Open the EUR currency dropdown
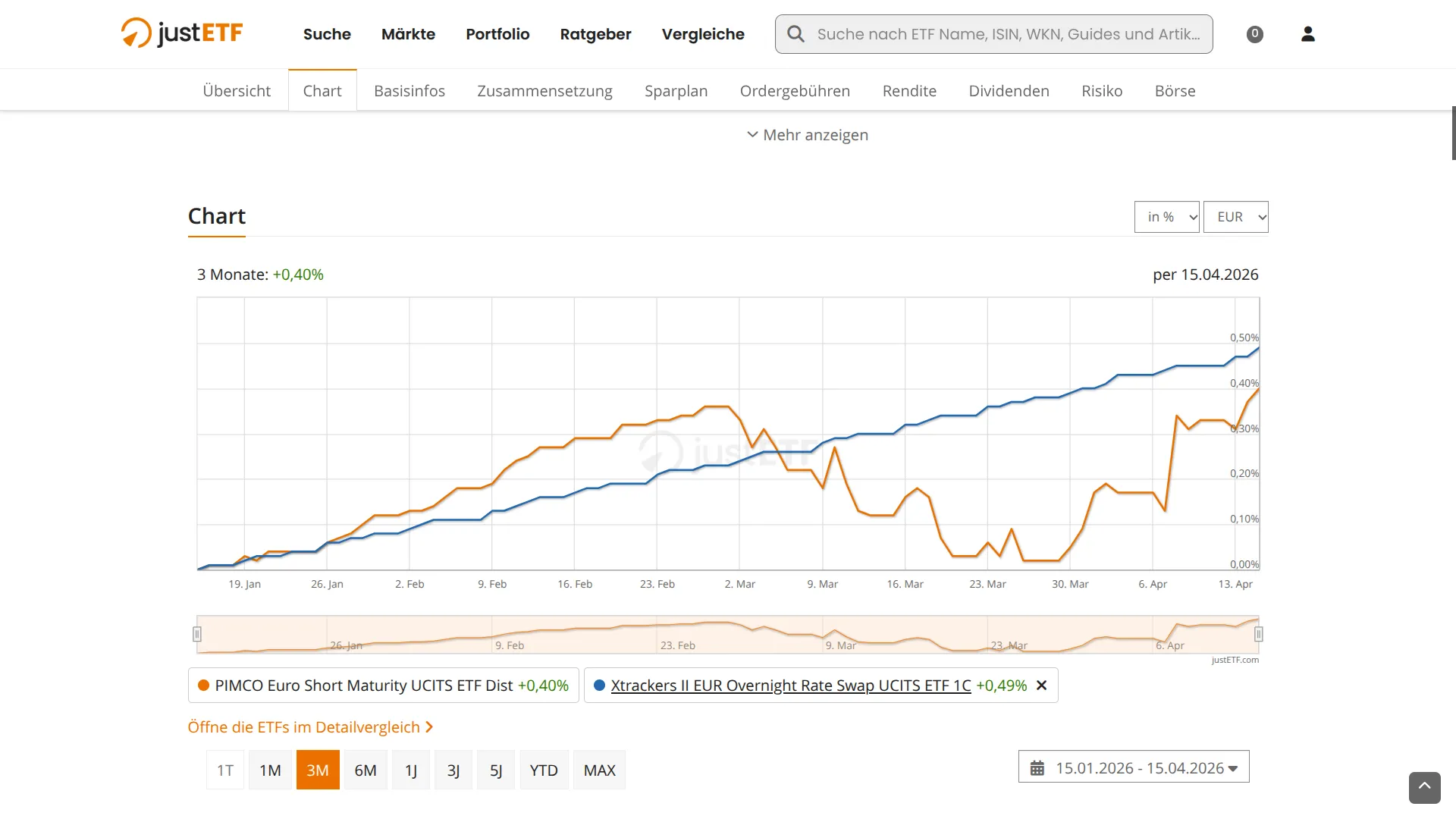 point(1235,217)
